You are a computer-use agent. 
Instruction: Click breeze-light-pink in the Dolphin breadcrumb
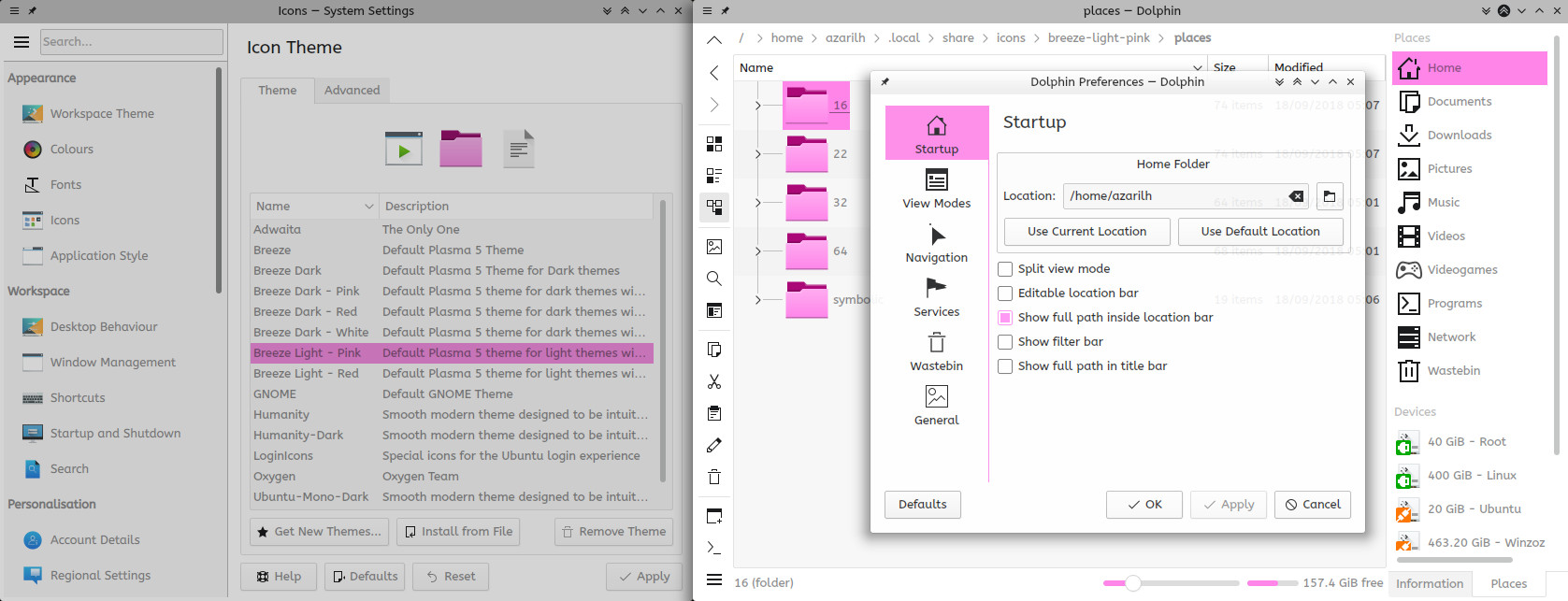(x=1099, y=38)
